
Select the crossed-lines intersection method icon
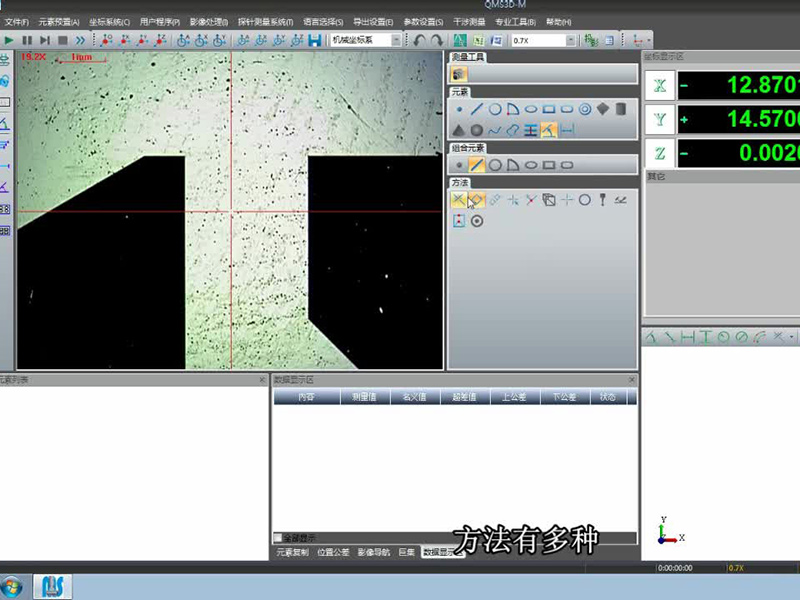(459, 200)
